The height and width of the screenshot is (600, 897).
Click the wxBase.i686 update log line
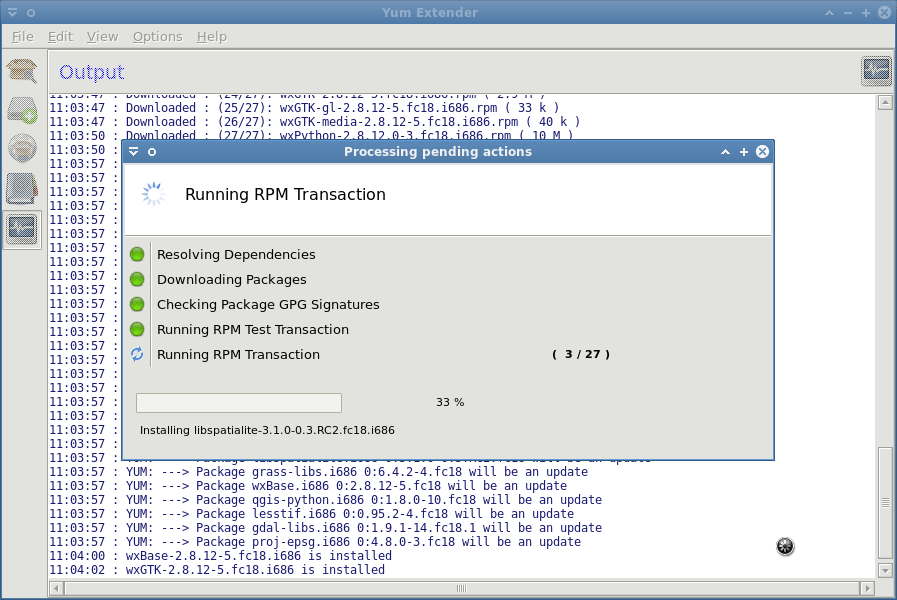308,486
